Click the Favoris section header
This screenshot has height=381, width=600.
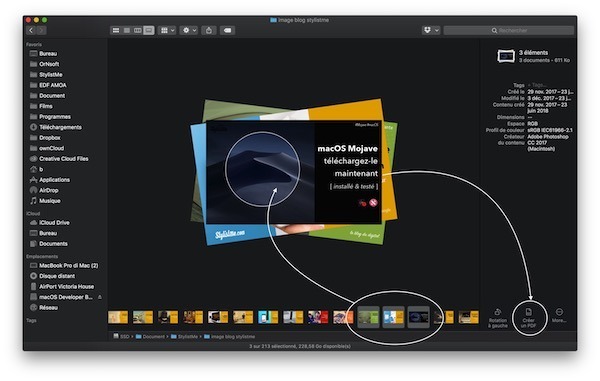pyautogui.click(x=34, y=44)
